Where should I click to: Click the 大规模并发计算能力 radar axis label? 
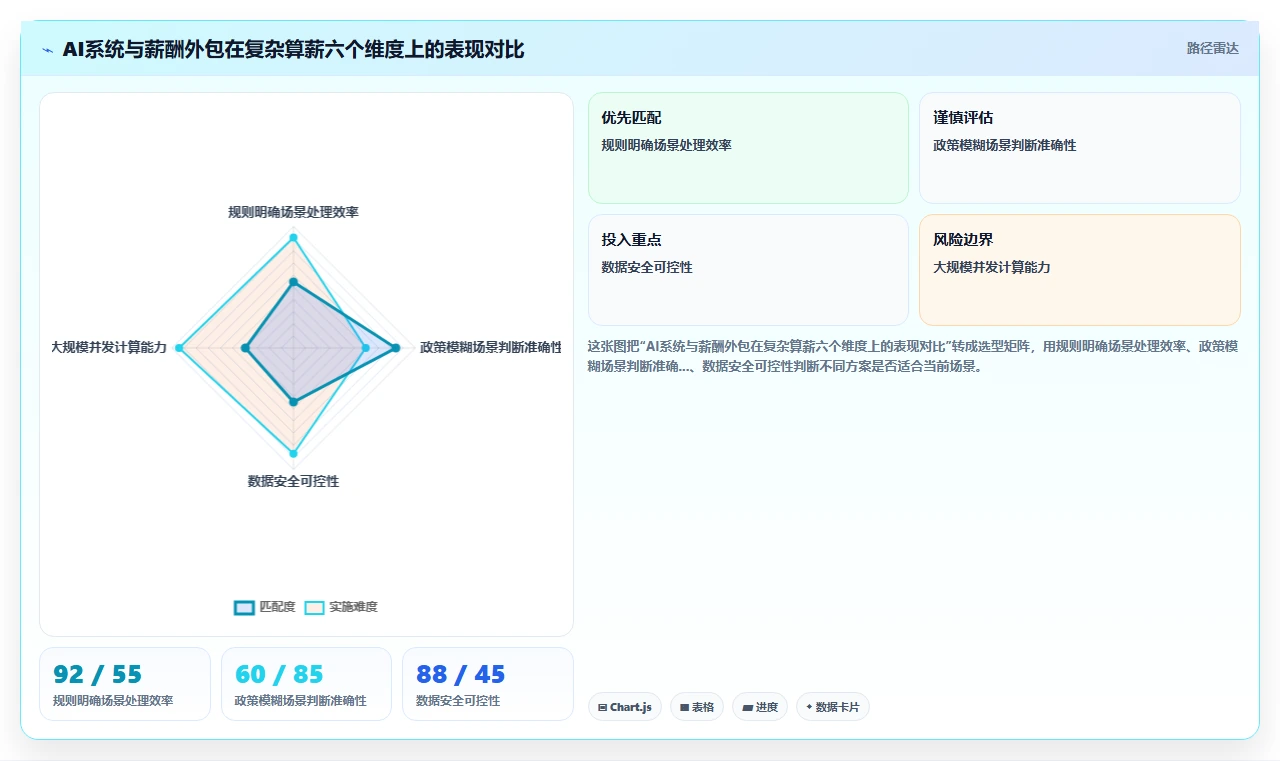coord(109,348)
